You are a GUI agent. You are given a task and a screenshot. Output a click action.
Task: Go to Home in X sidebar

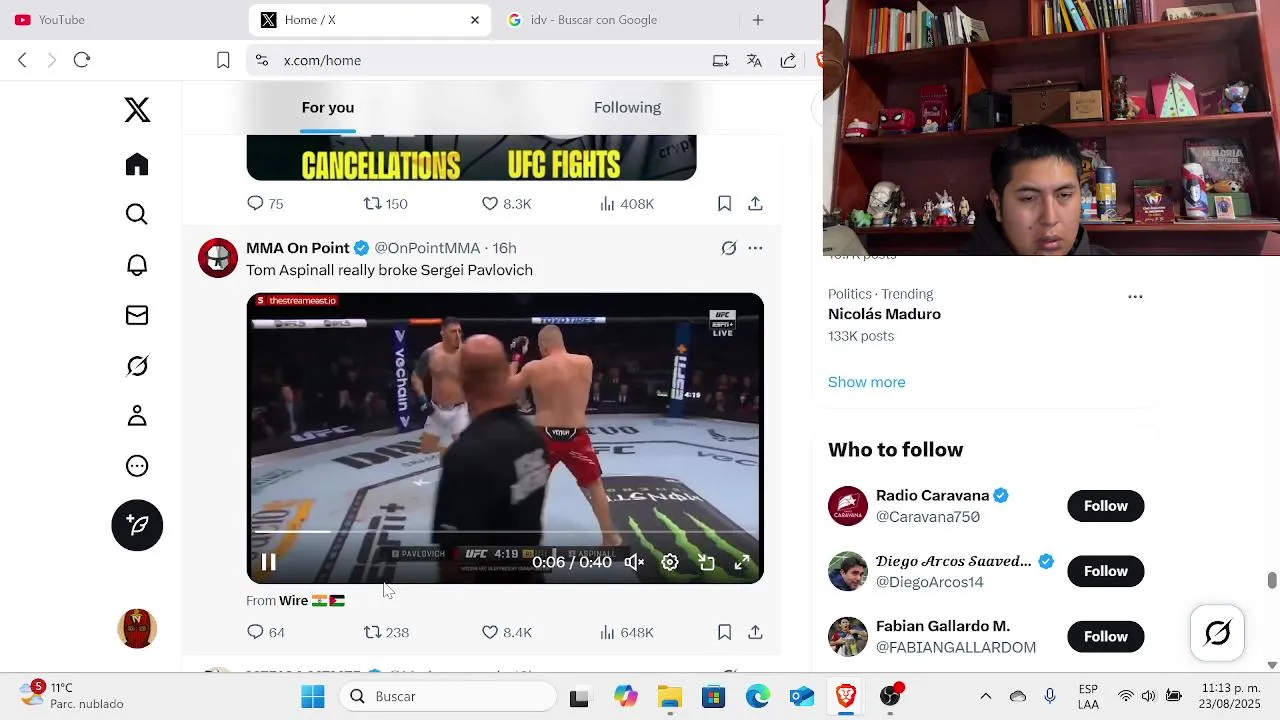[137, 165]
